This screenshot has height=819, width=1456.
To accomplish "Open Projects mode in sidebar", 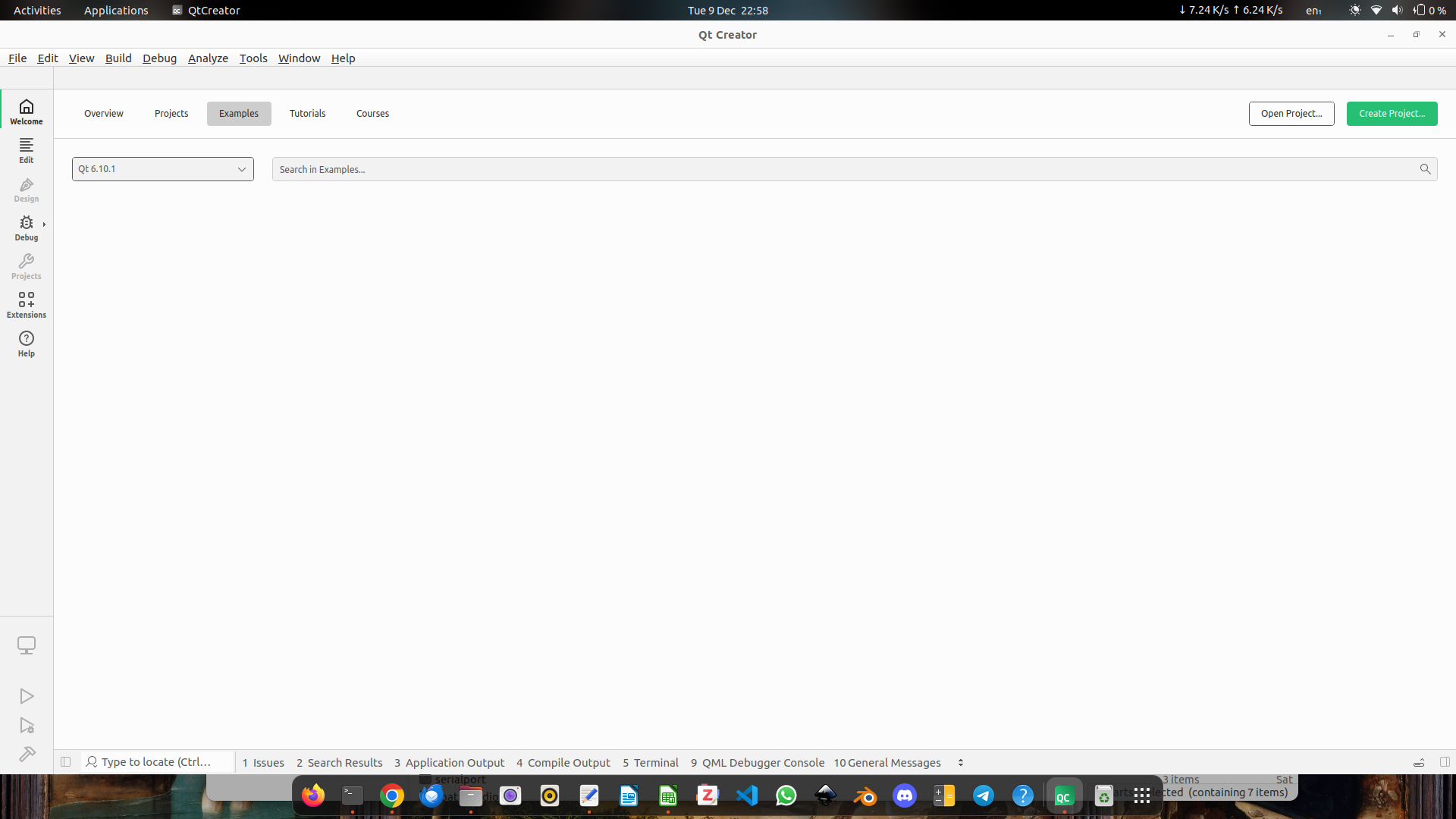I will pyautogui.click(x=27, y=266).
